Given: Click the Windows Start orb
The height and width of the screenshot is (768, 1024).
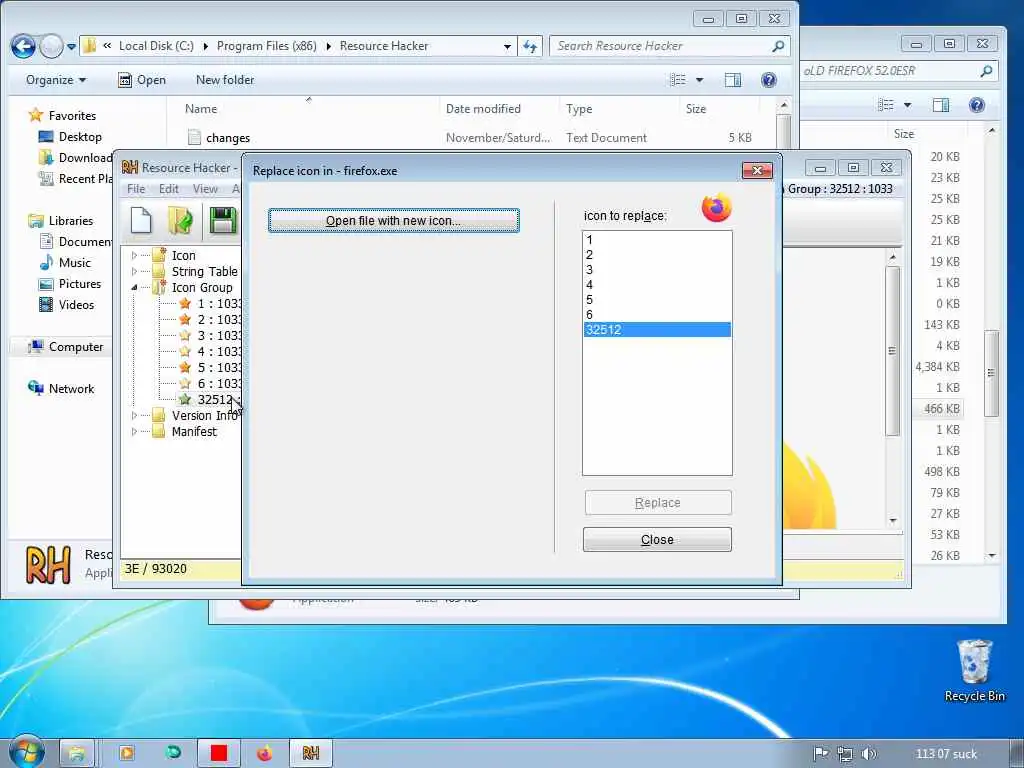Looking at the screenshot, I should (26, 751).
